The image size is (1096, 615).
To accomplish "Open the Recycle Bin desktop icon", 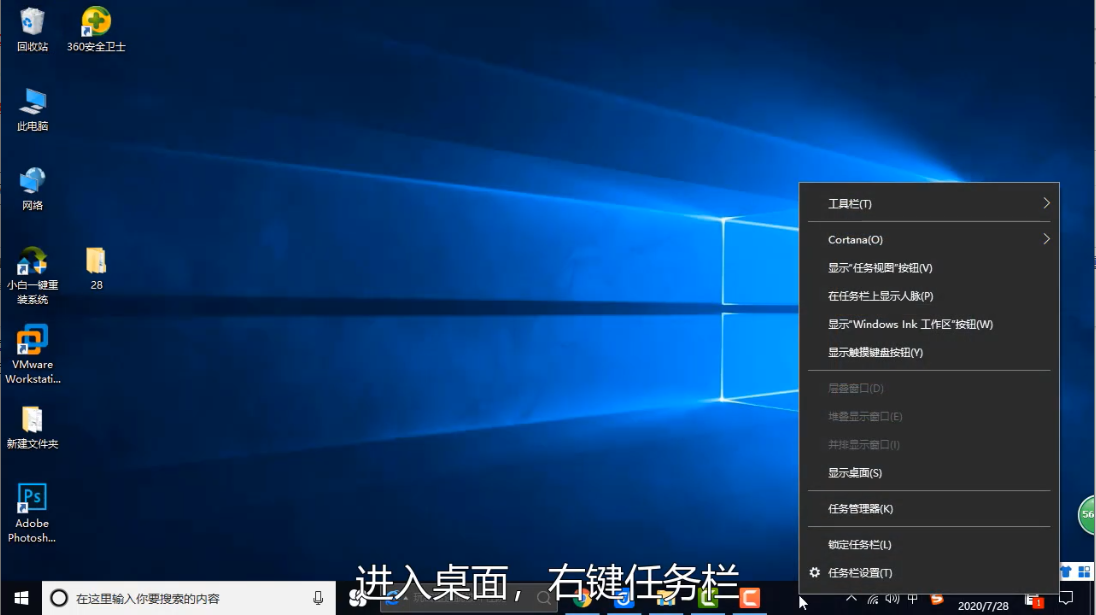I will pos(32,24).
